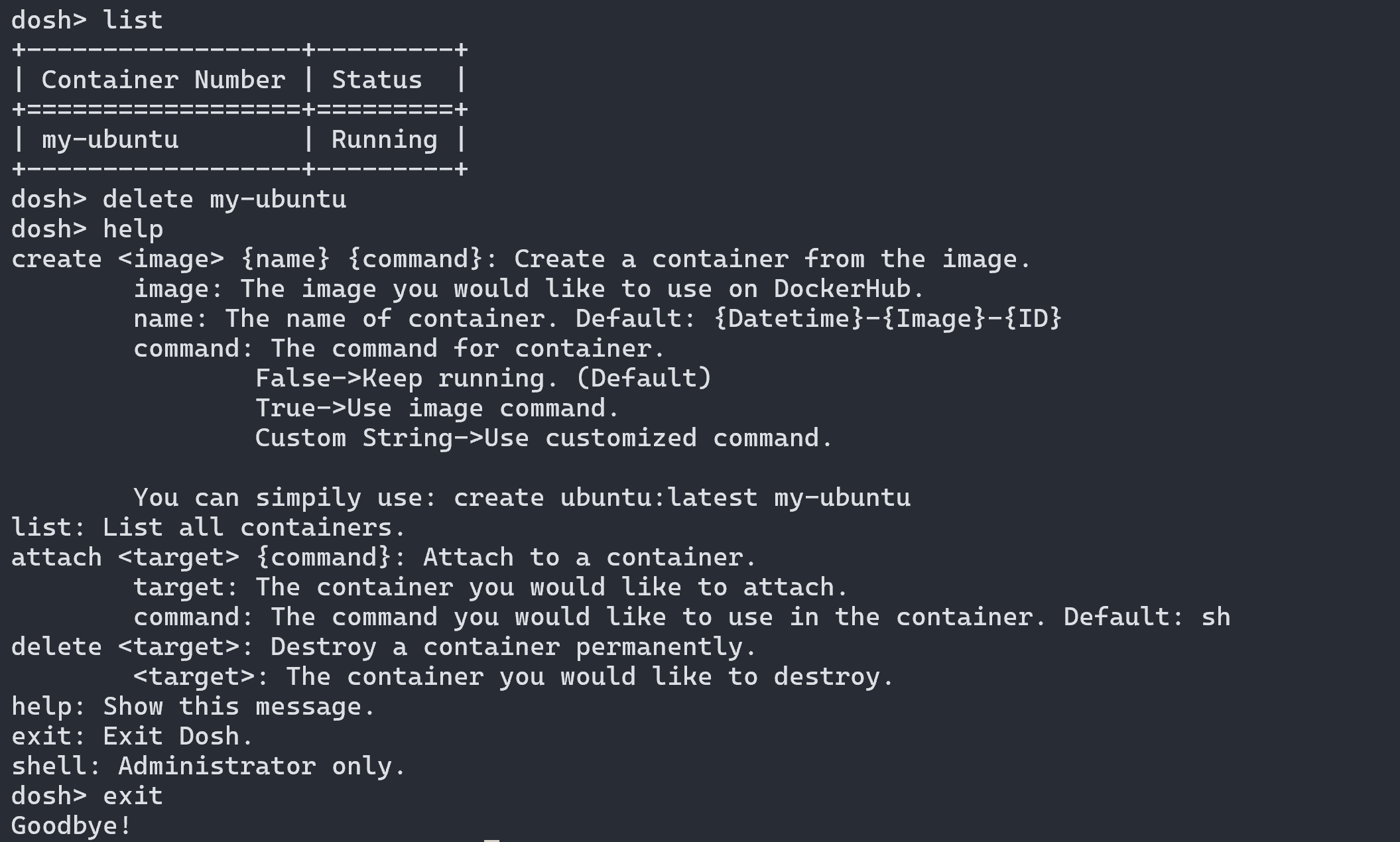Click the 'Goodbye!' output text
1400x842 pixels.
pos(72,826)
